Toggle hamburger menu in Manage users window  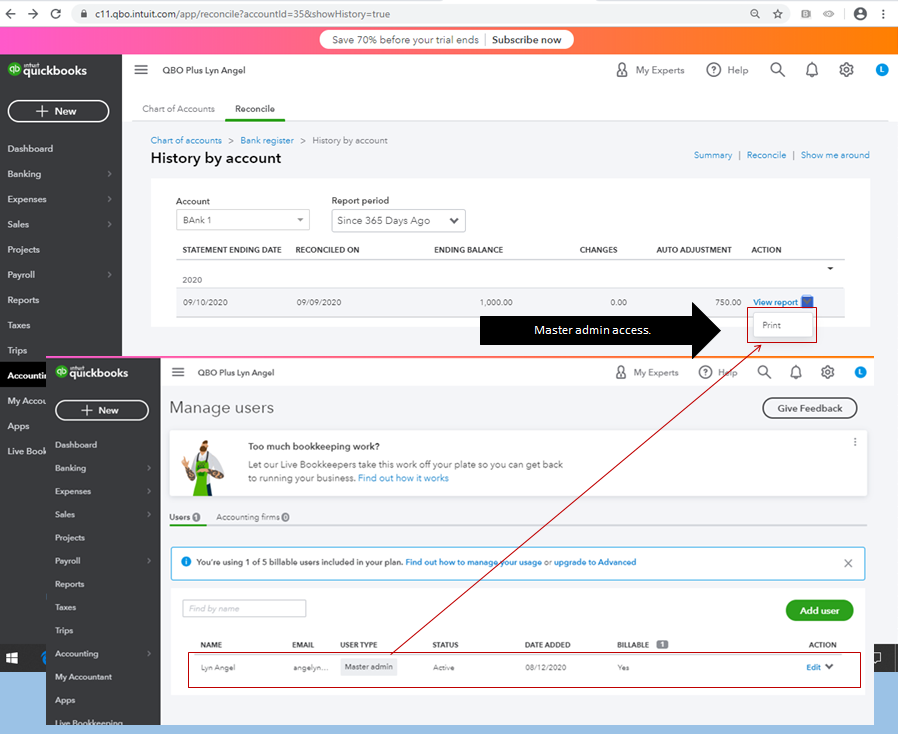[x=178, y=372]
